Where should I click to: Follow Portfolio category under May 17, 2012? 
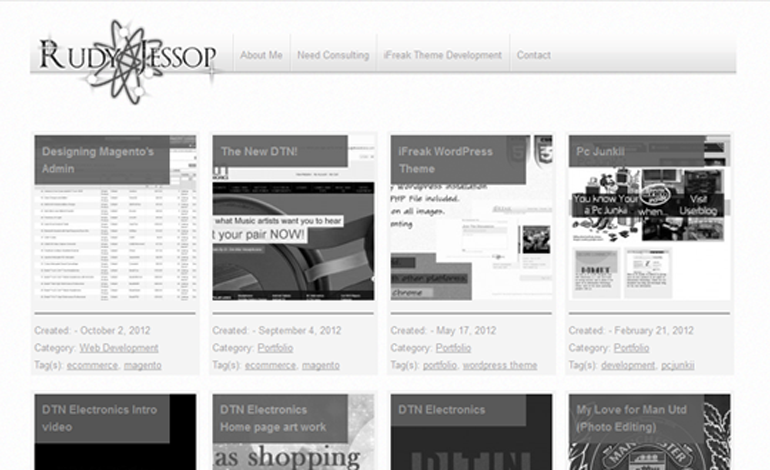[453, 348]
